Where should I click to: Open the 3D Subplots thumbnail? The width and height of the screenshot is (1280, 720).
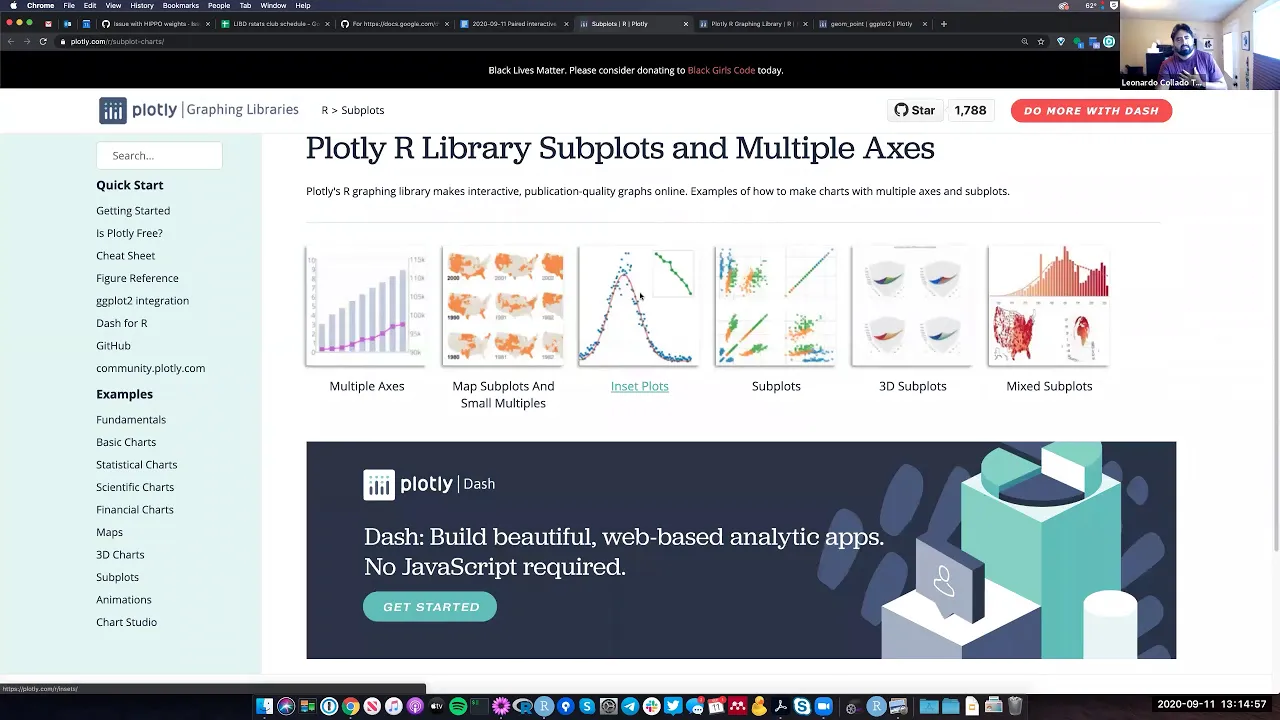click(x=912, y=306)
